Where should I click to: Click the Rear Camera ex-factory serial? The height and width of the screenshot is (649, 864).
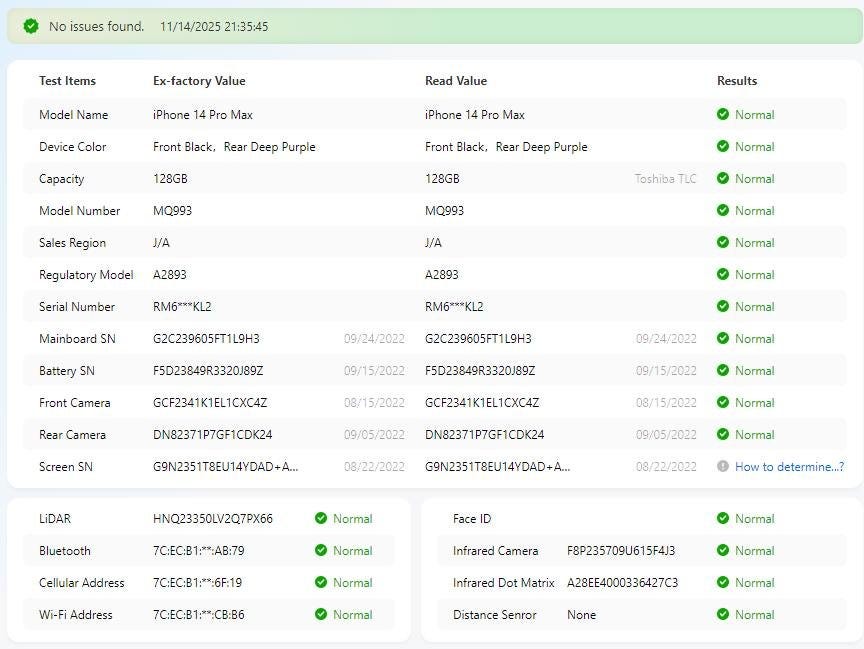point(212,435)
